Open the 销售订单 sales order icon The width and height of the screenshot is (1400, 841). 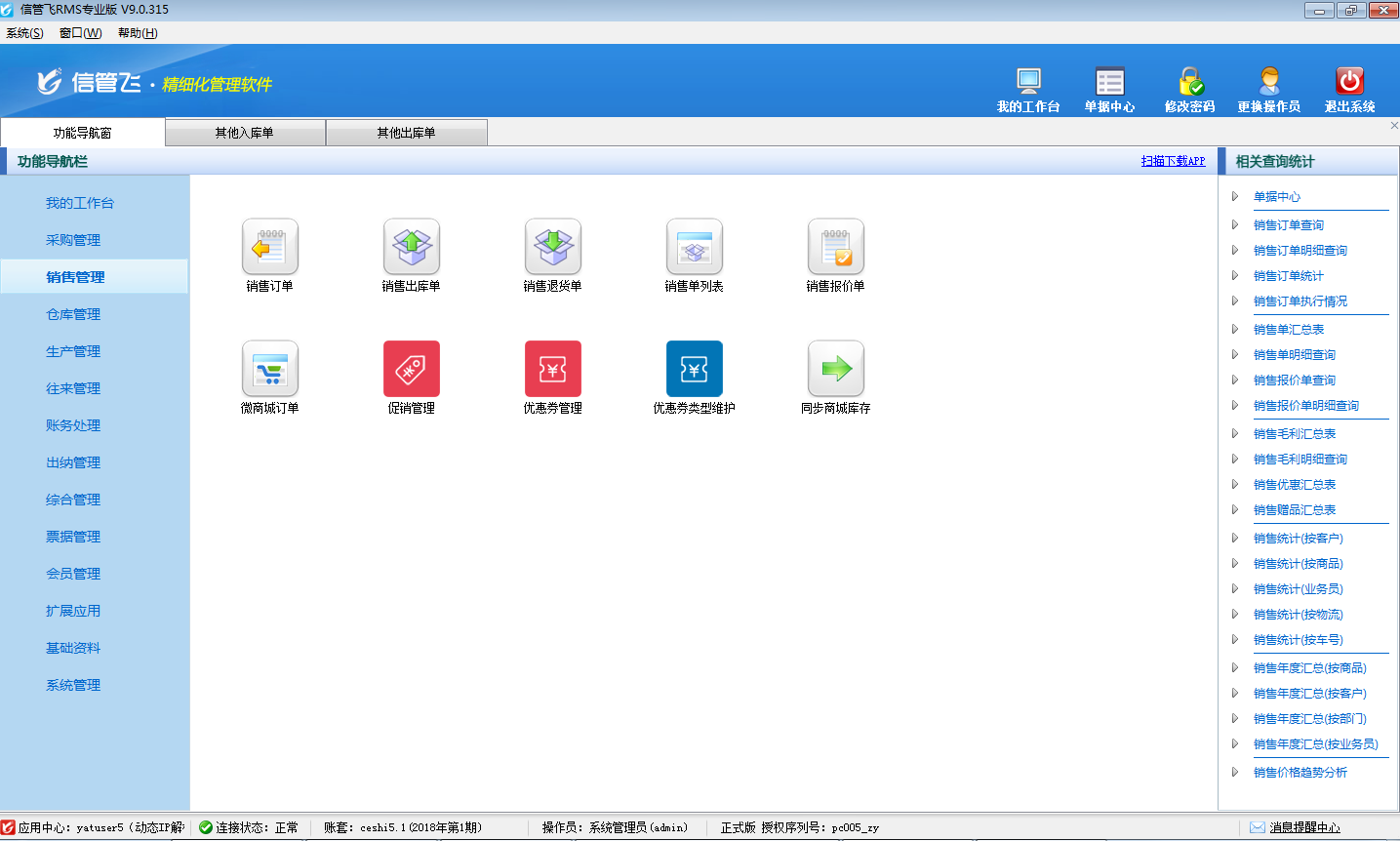(270, 247)
